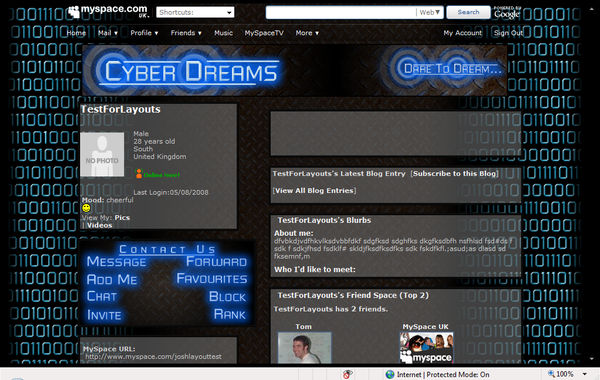The width and height of the screenshot is (600, 380).
Task: Go to the Home nav item
Action: [76, 33]
